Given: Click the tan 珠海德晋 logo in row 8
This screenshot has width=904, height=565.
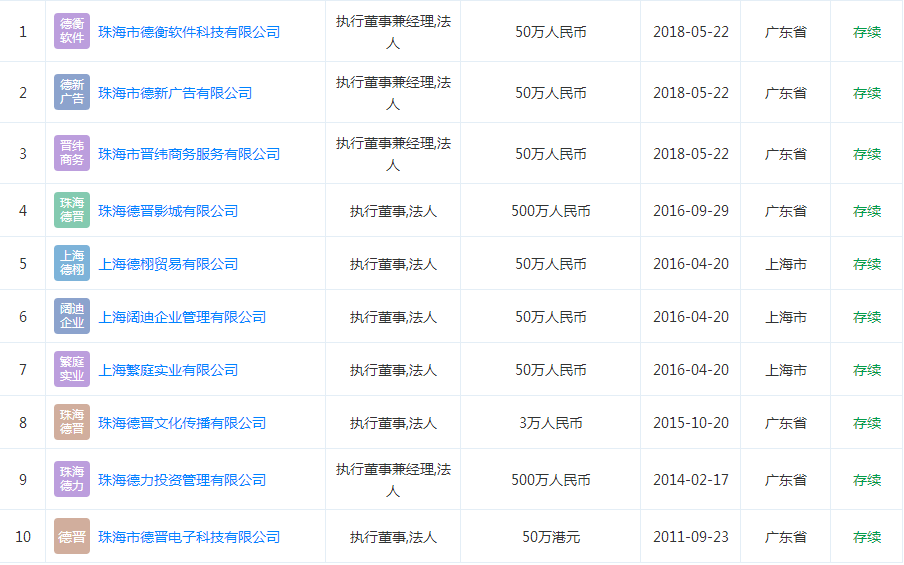Looking at the screenshot, I should 72,423.
